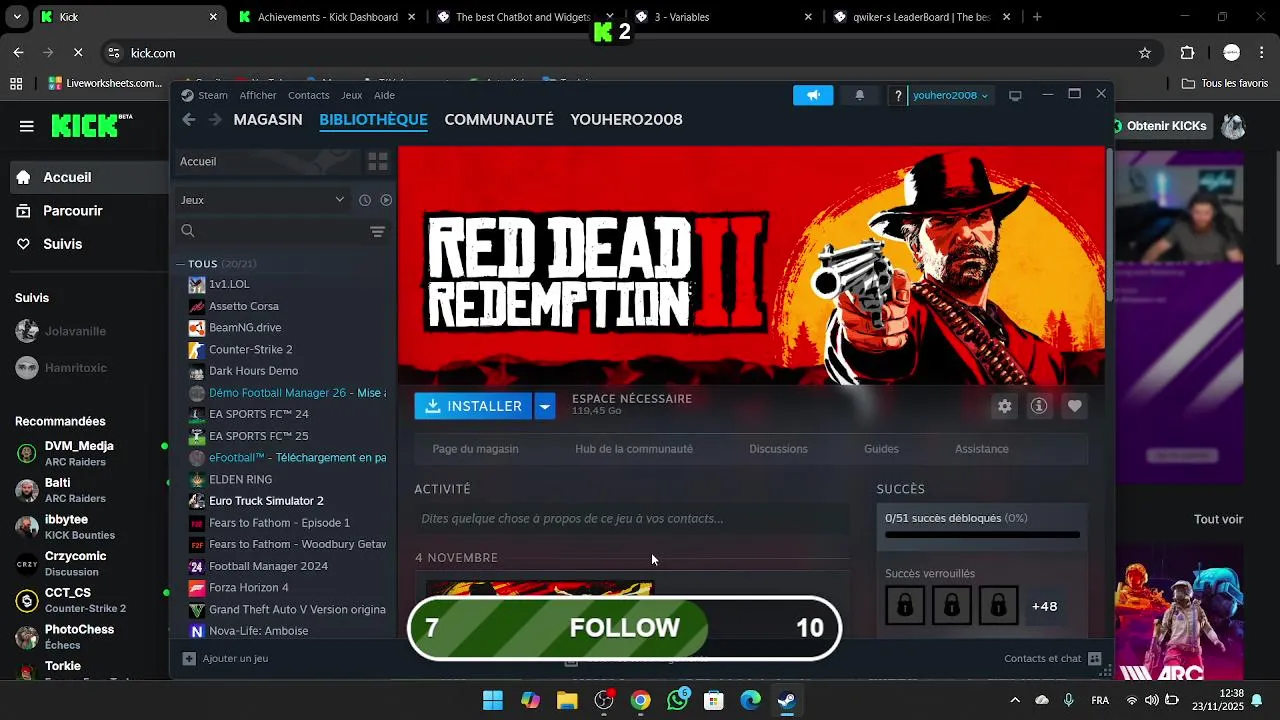Screen dimensions: 1280x720
Task: Install Red Dead Redemption II
Action: pos(474,406)
